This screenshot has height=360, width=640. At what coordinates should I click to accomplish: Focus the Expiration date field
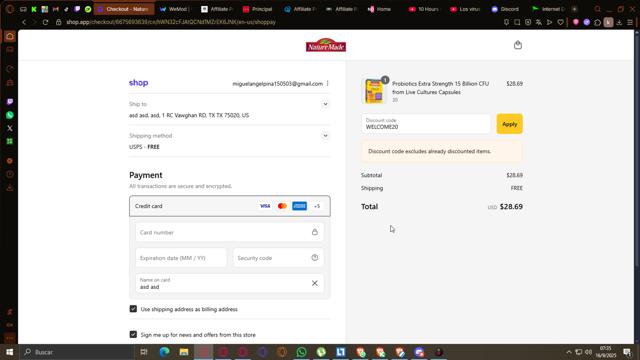(181, 258)
